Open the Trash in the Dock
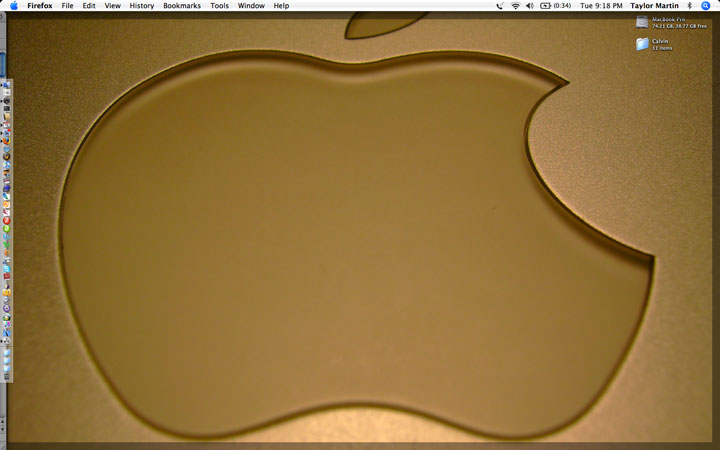The width and height of the screenshot is (720, 450). pyautogui.click(x=6, y=377)
